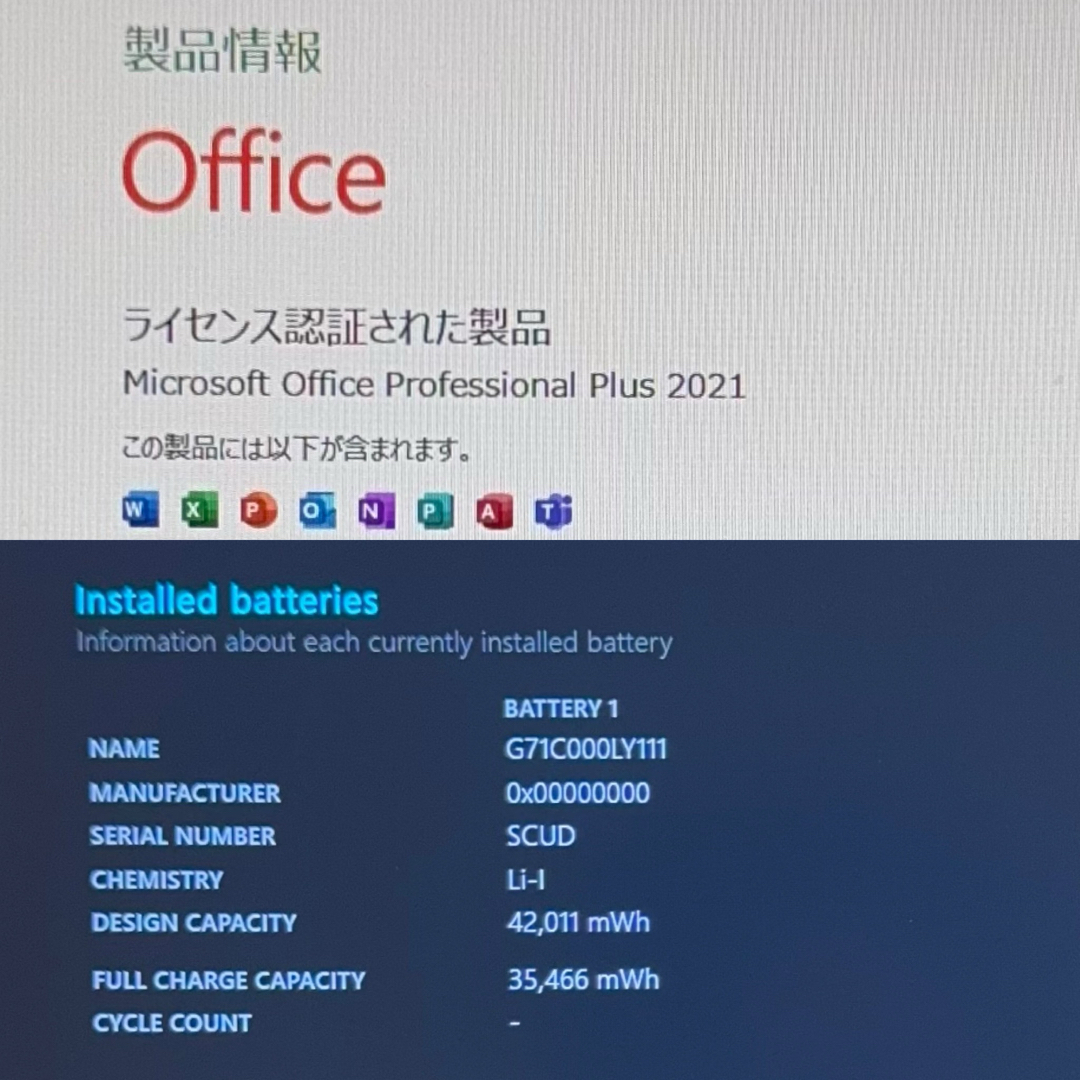This screenshot has height=1080, width=1080.
Task: Click Microsoft Office Professional Plus 2021 text
Action: 434,384
